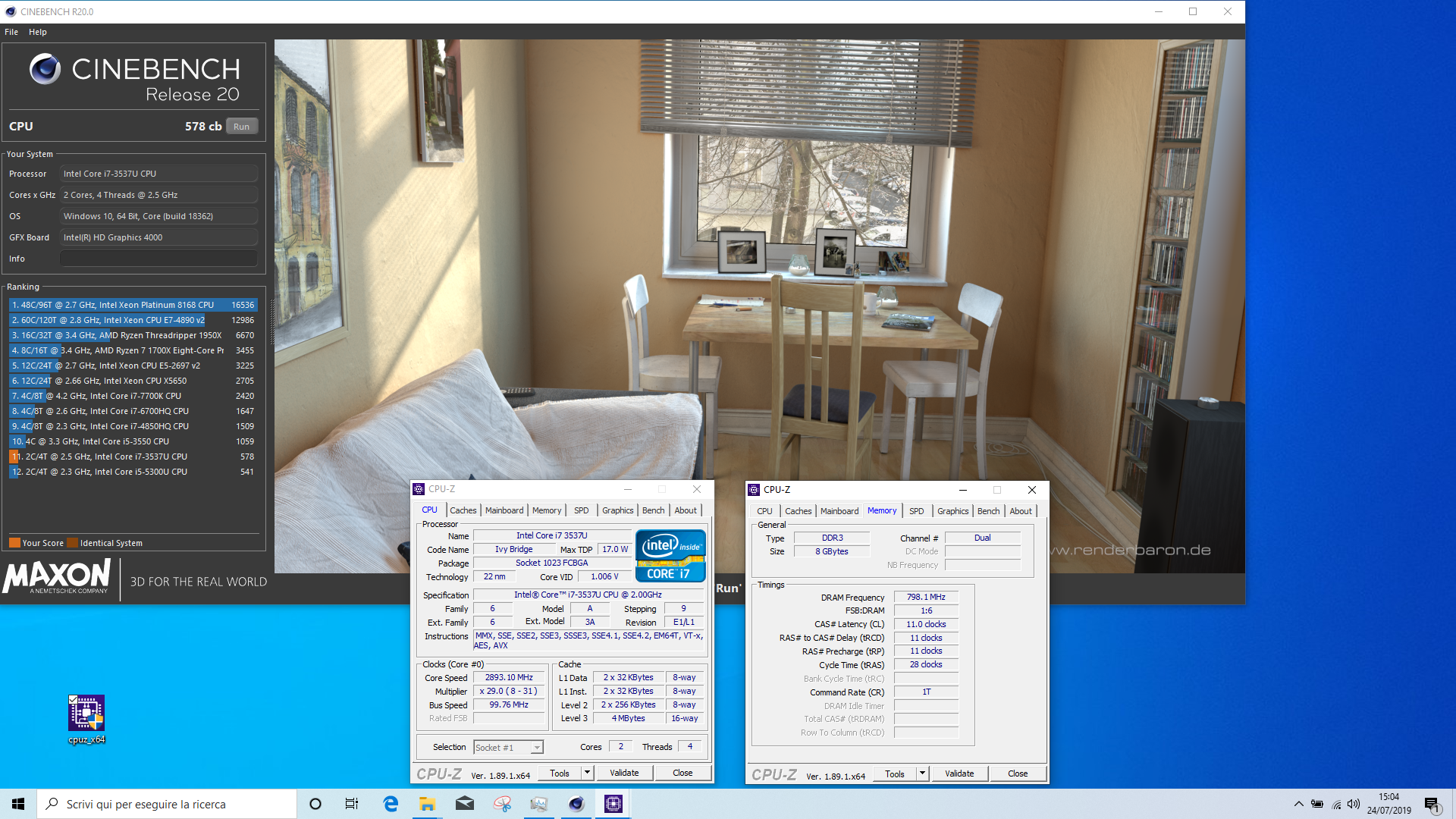The width and height of the screenshot is (1456, 819).
Task: Switch to Cinebench via taskbar icon
Action: click(x=576, y=804)
